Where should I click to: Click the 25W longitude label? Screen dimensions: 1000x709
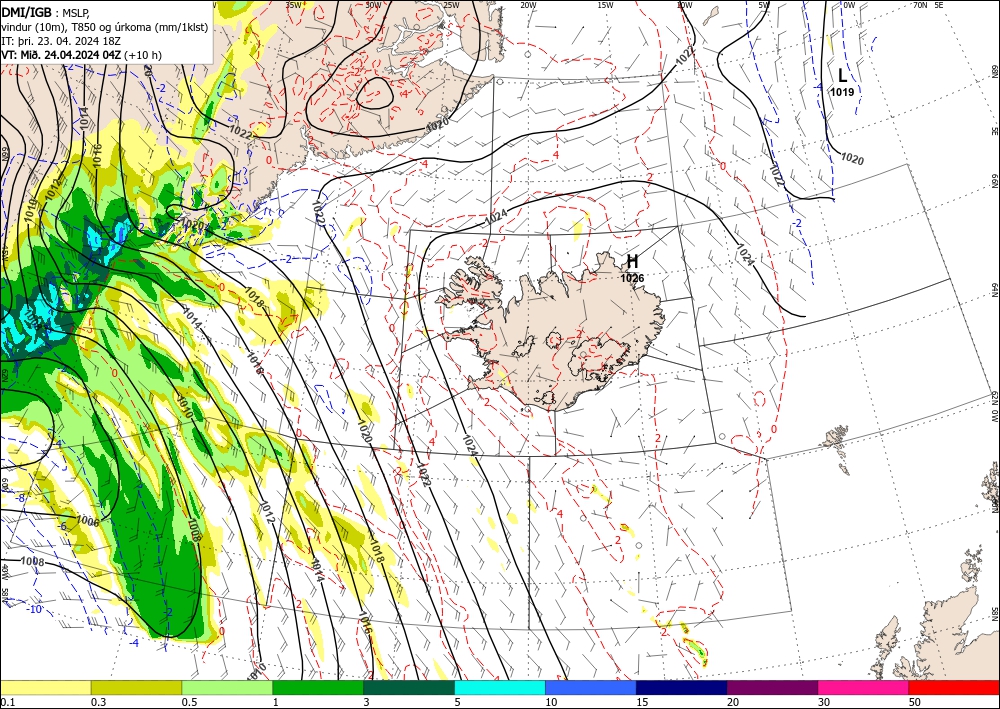point(451,5)
